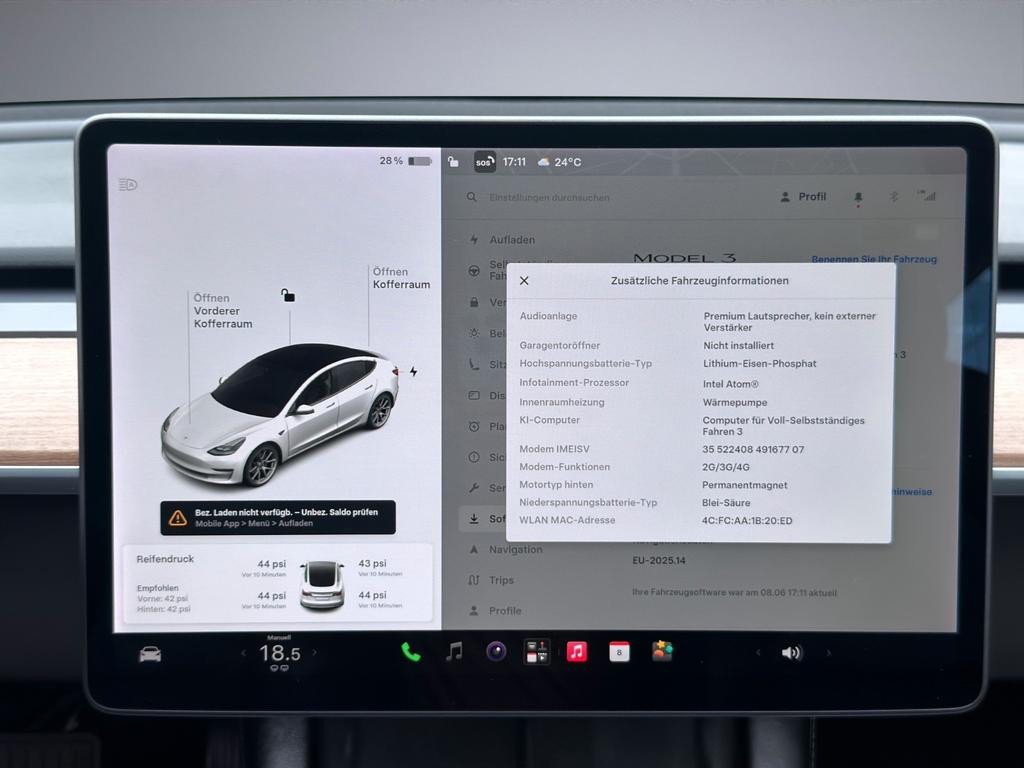
Task: Open the Toybox arcade icon
Action: tap(662, 651)
